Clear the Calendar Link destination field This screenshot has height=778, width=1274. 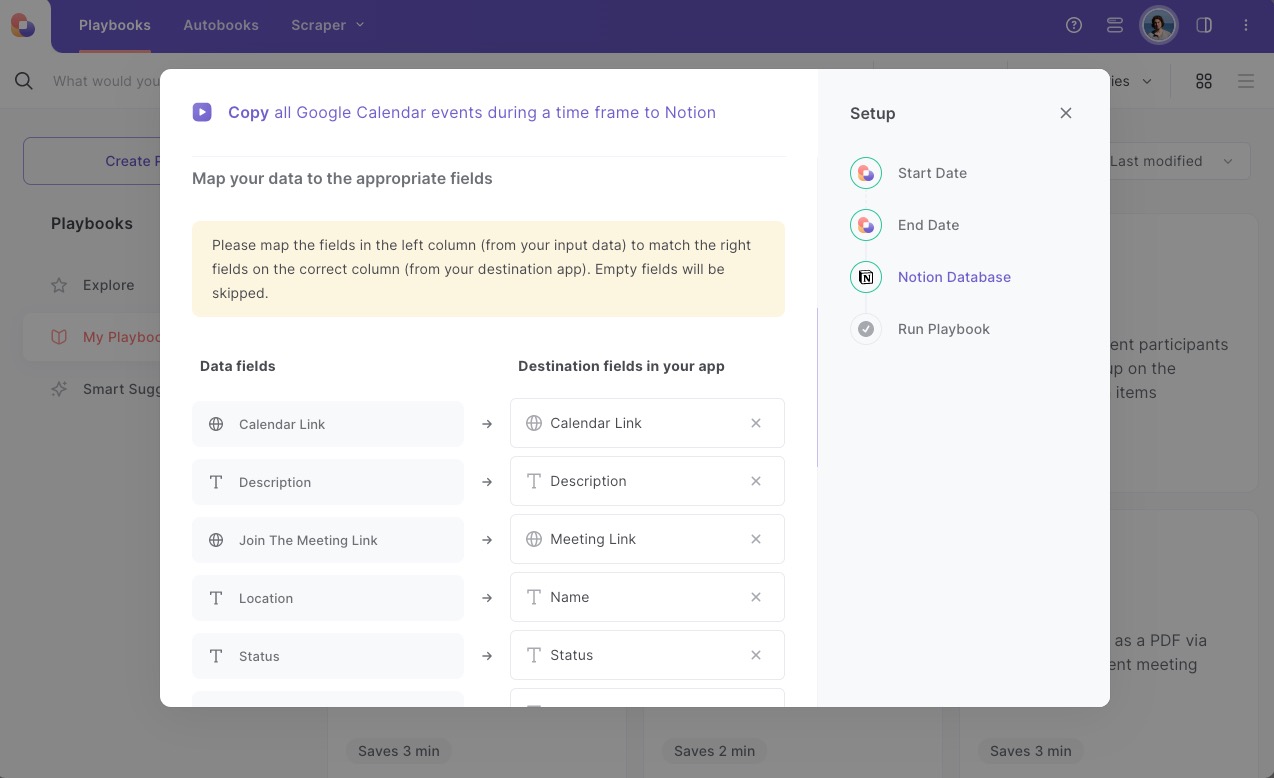[x=756, y=423]
